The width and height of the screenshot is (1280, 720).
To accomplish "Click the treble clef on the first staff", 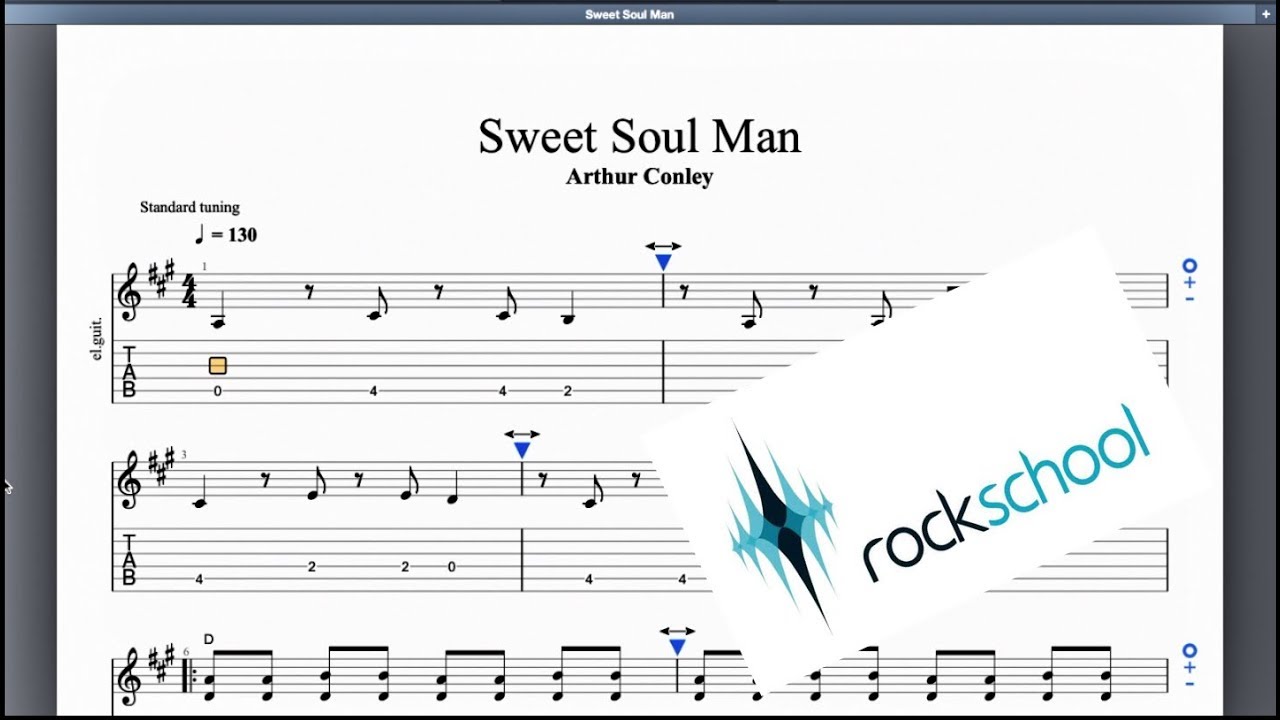I will (131, 291).
